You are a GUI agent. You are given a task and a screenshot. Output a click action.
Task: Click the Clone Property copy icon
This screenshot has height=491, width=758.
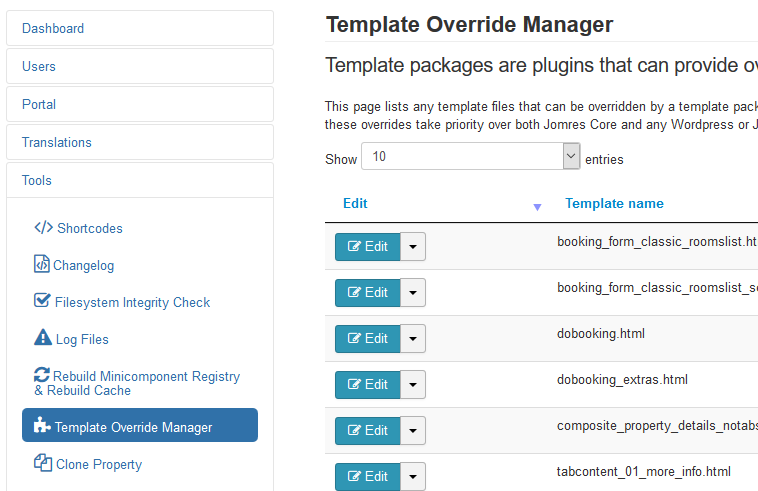pyautogui.click(x=43, y=462)
